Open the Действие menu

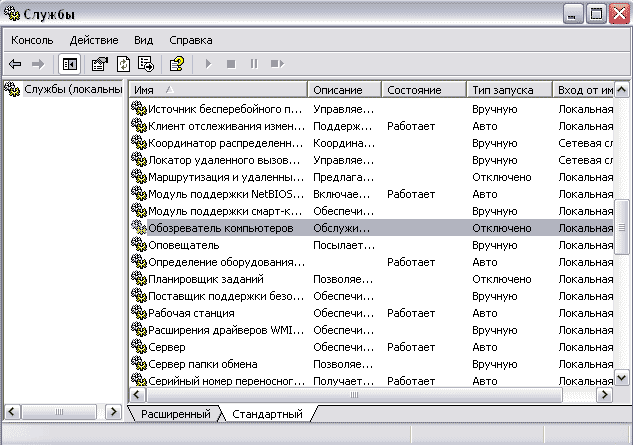tap(94, 40)
